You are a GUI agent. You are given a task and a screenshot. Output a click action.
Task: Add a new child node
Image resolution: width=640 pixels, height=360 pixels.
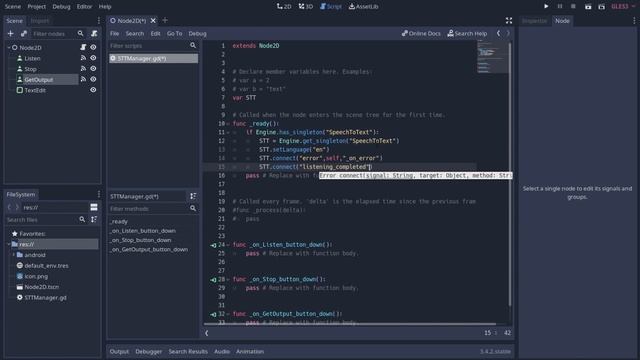pyautogui.click(x=11, y=33)
